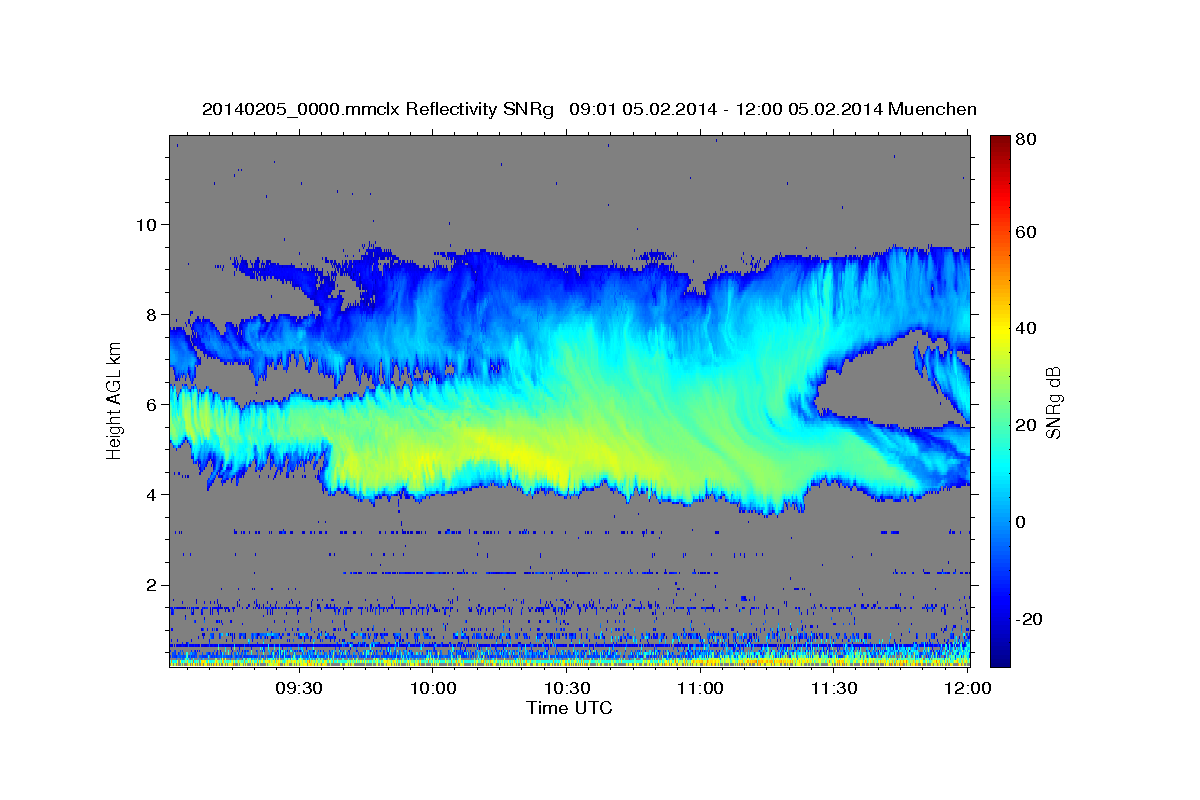Viewport: 1200px width, 800px height.
Task: Click the height axis tick label 8
Action: coord(154,314)
